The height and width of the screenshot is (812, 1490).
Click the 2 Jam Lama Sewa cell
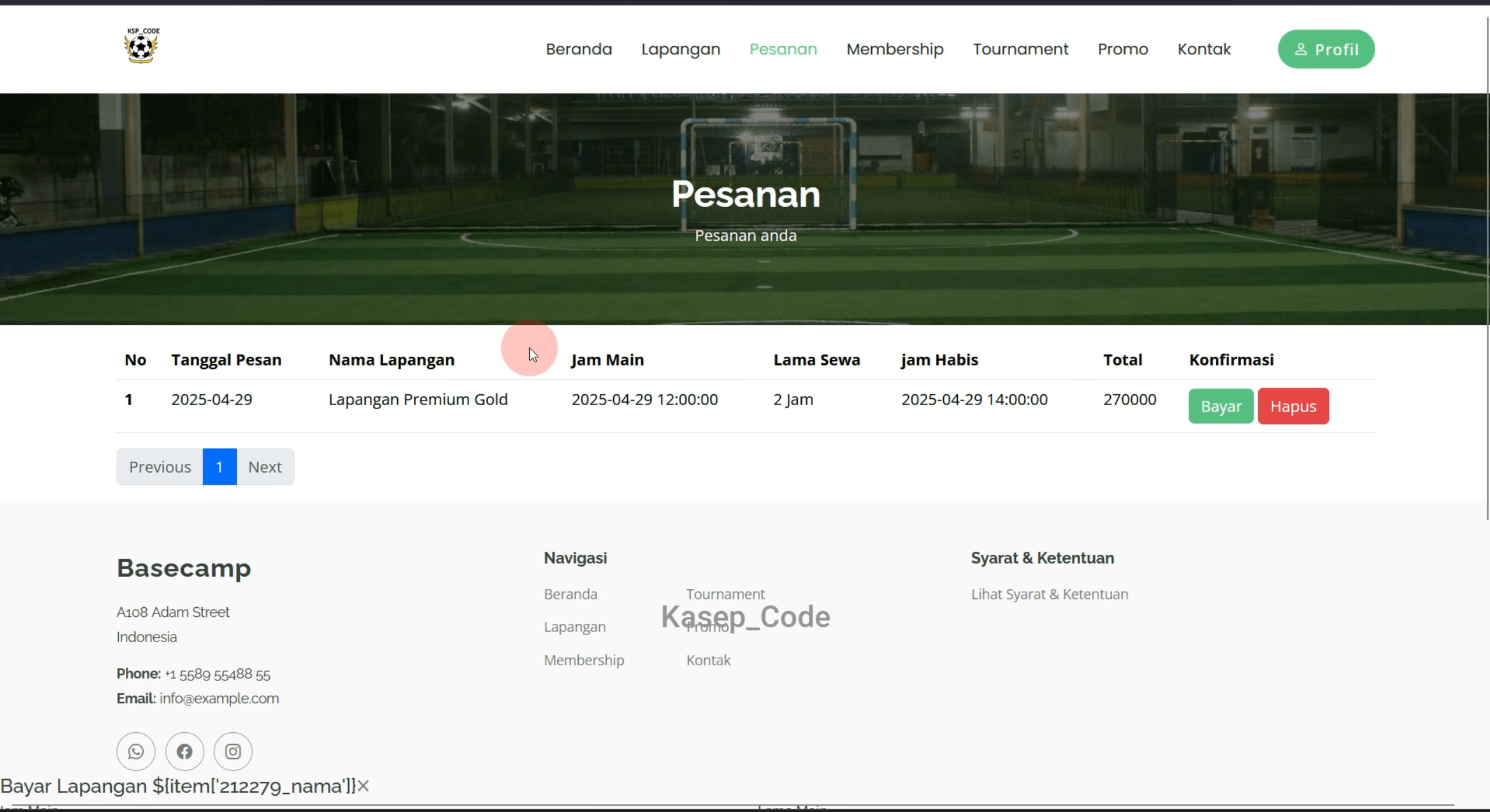coord(793,399)
